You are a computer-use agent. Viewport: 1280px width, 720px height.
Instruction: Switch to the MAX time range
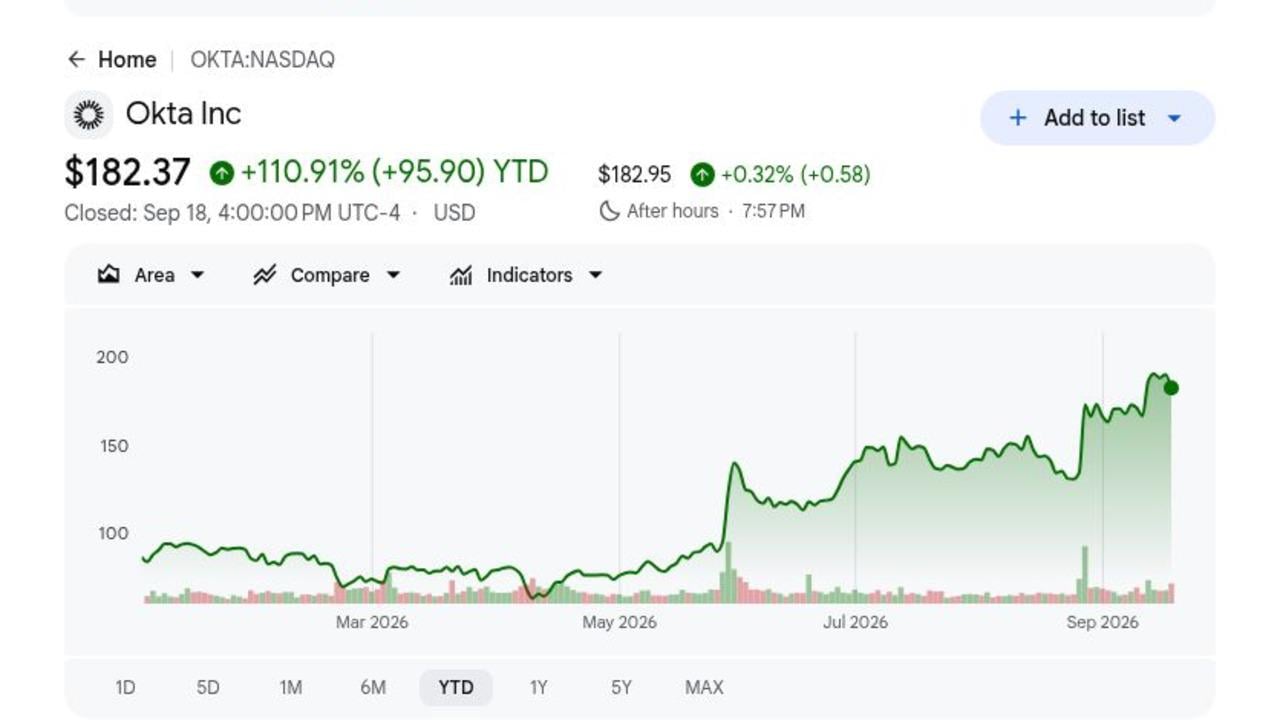pos(704,688)
